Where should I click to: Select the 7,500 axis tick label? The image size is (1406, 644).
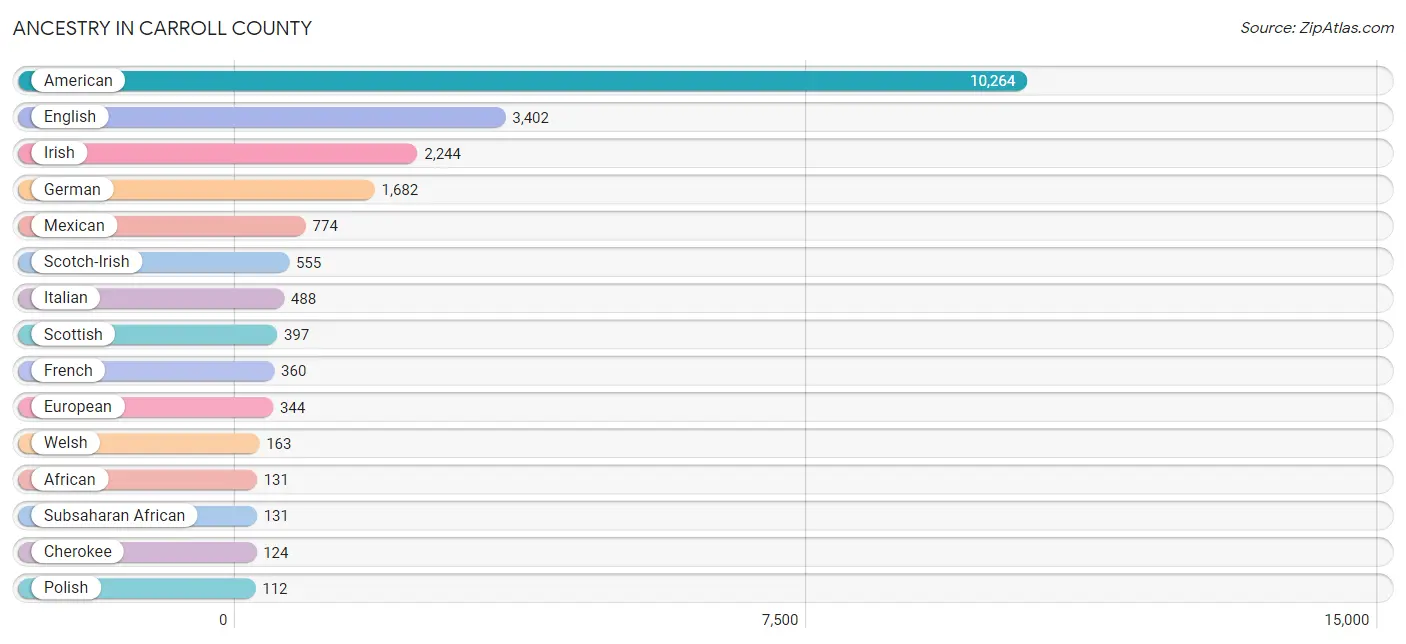click(780, 620)
